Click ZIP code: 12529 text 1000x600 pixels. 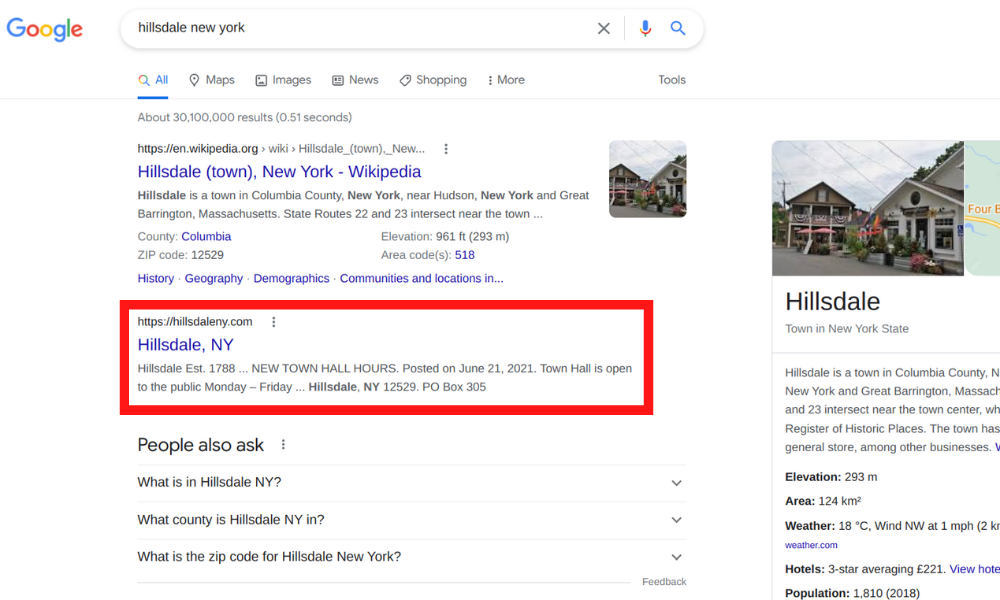[180, 255]
